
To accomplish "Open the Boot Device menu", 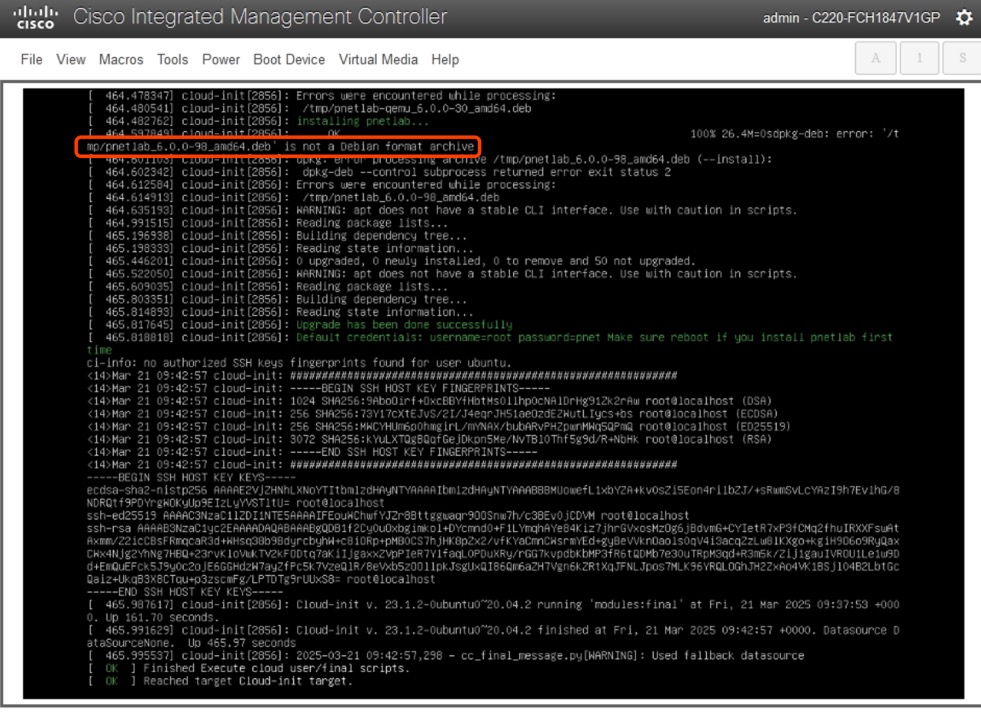I will pos(289,60).
